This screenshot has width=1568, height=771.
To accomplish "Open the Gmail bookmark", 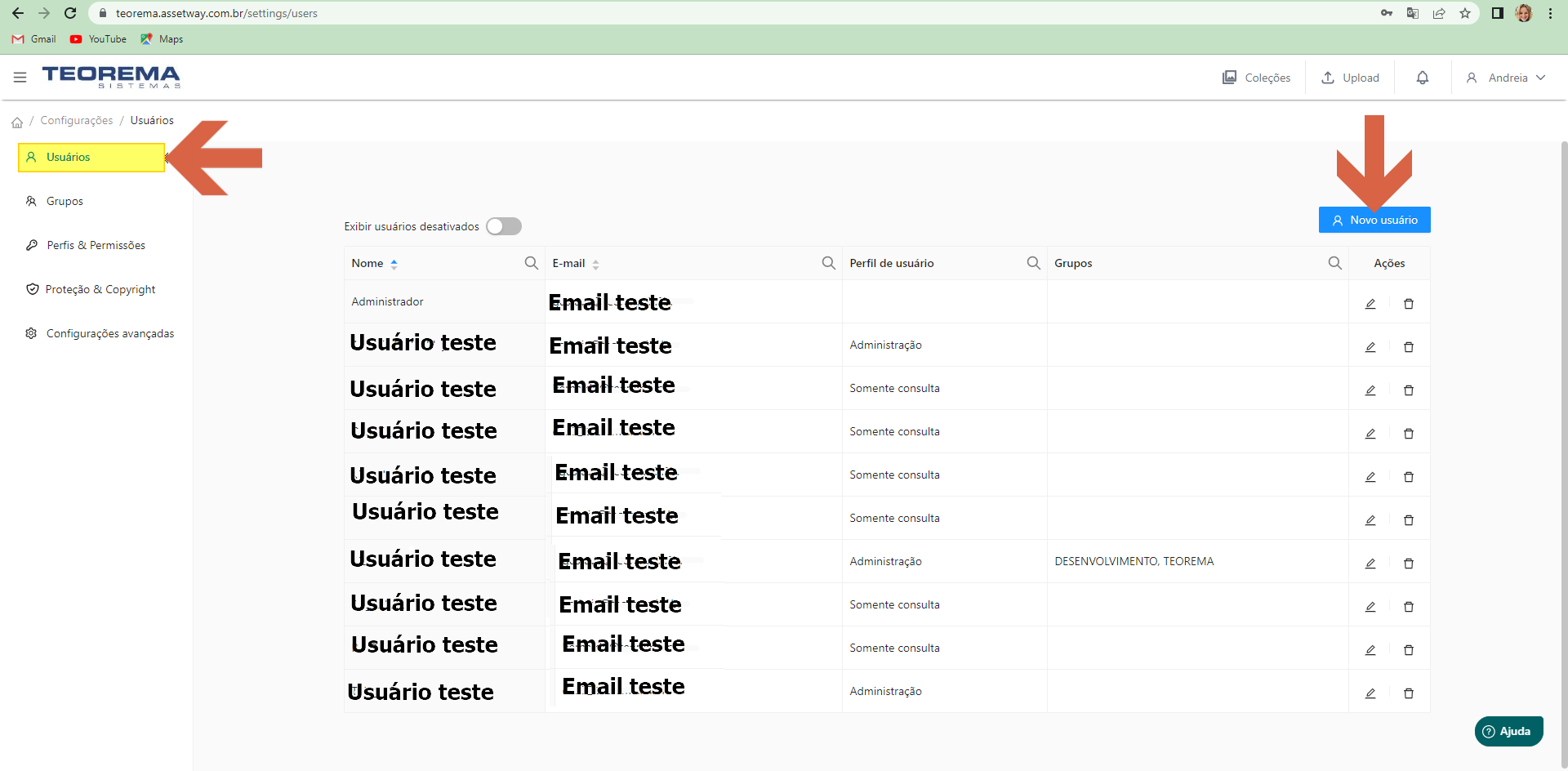I will [x=34, y=39].
